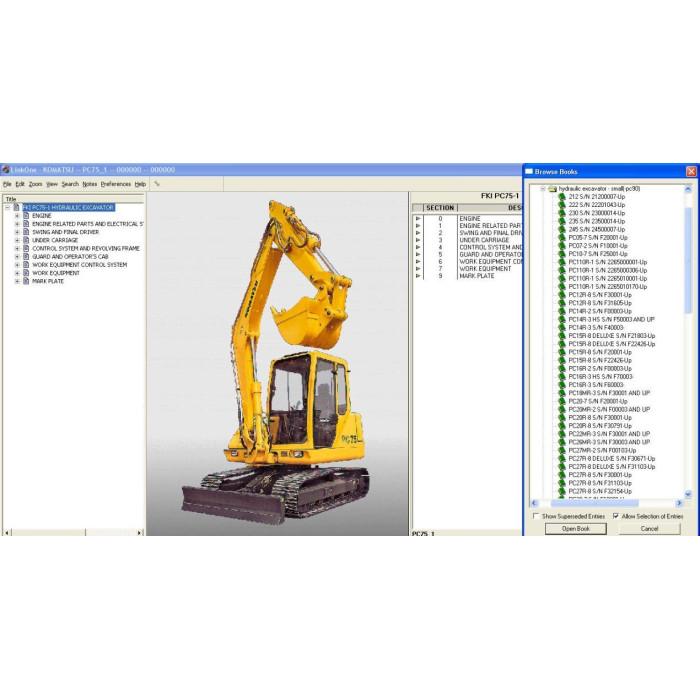Open the Zoom menu
This screenshot has width=700, height=700.
click(x=35, y=184)
